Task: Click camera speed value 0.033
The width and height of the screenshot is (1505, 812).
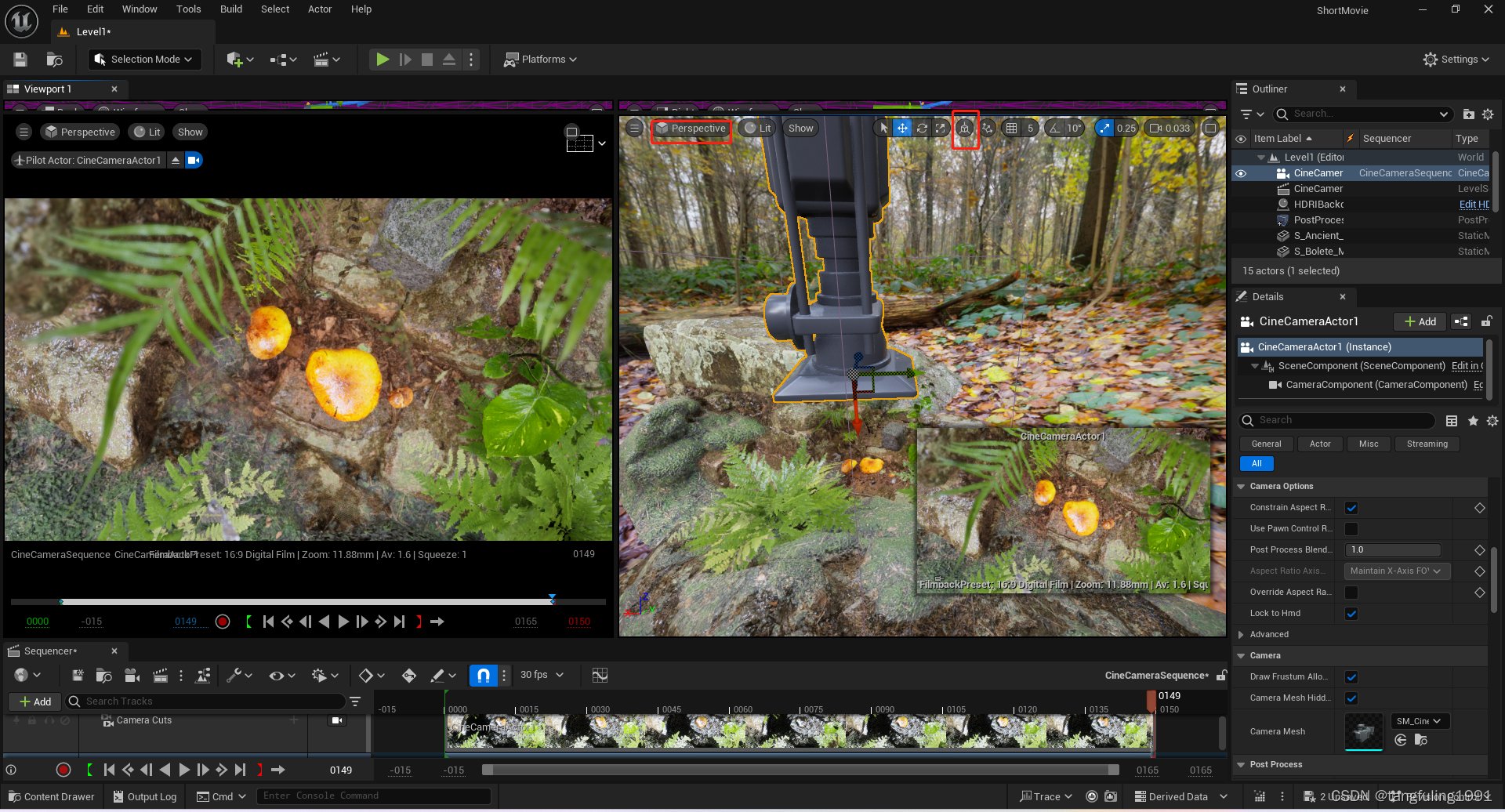Action: pos(1177,128)
